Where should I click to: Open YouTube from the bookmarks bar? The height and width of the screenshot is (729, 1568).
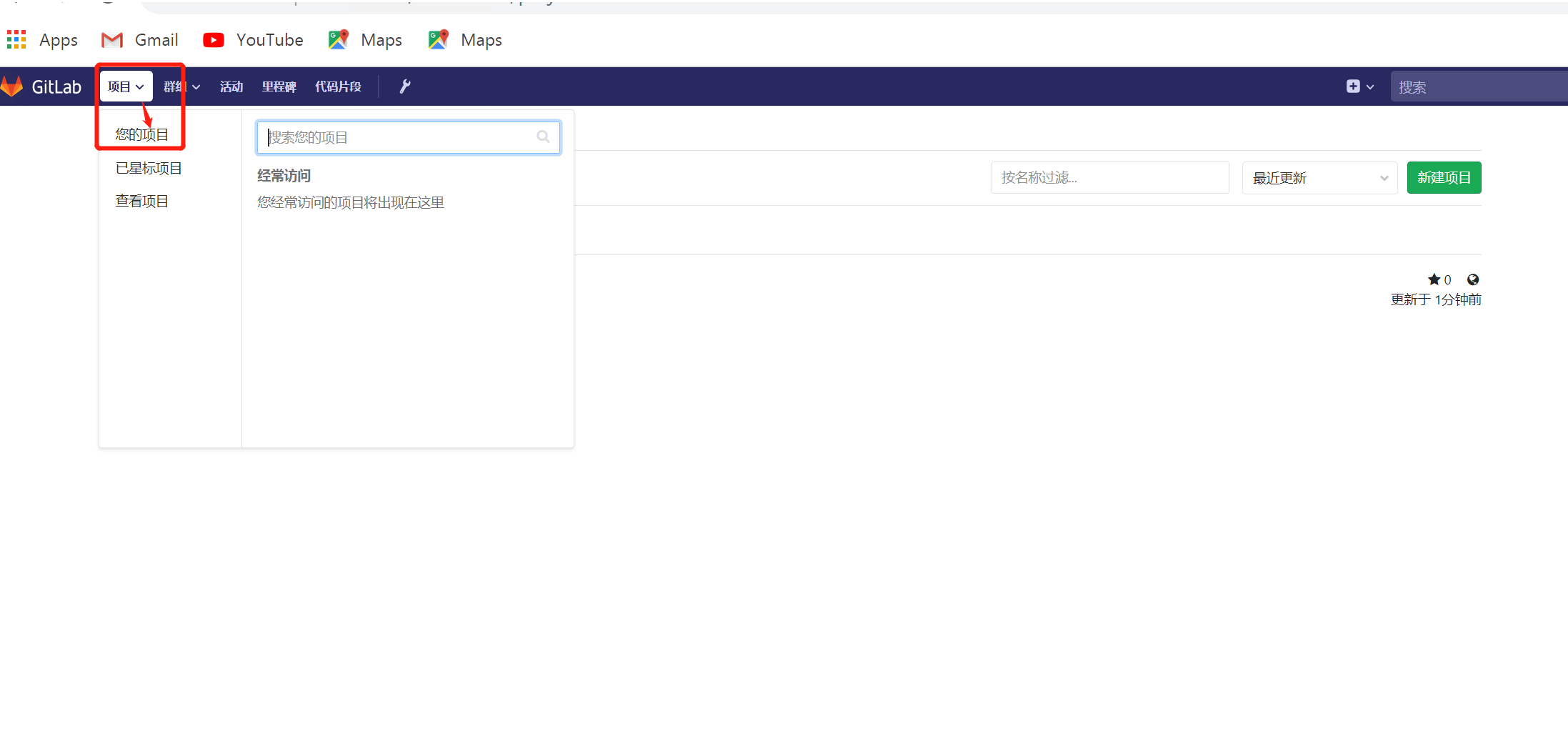coord(253,39)
